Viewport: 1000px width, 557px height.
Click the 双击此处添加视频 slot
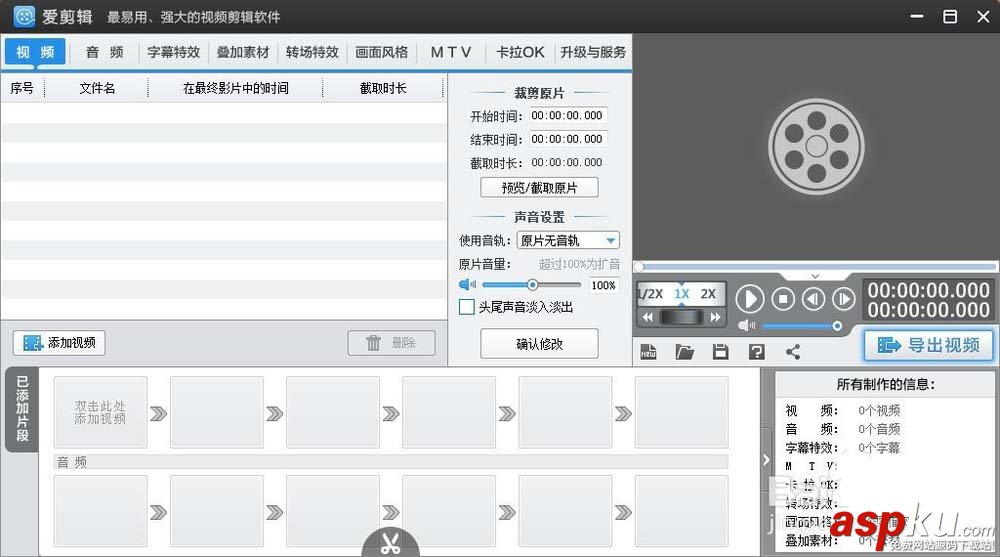tap(100, 412)
